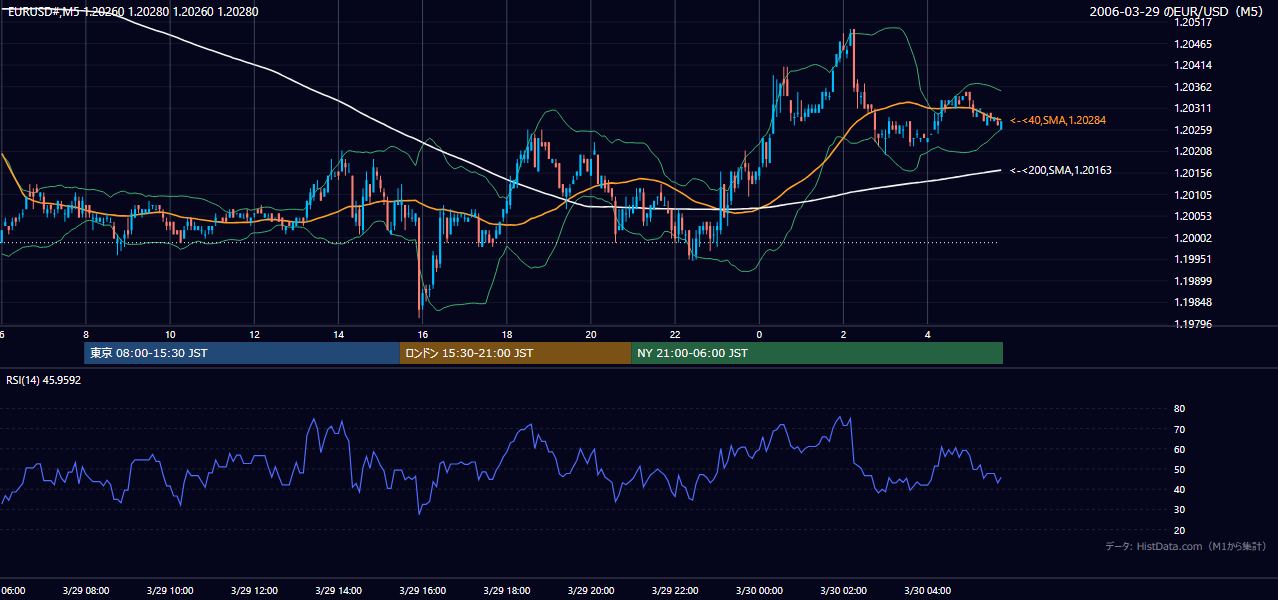The image size is (1278, 600).
Task: Click the 3/29 10:00 time axis label
Action: pos(170,590)
